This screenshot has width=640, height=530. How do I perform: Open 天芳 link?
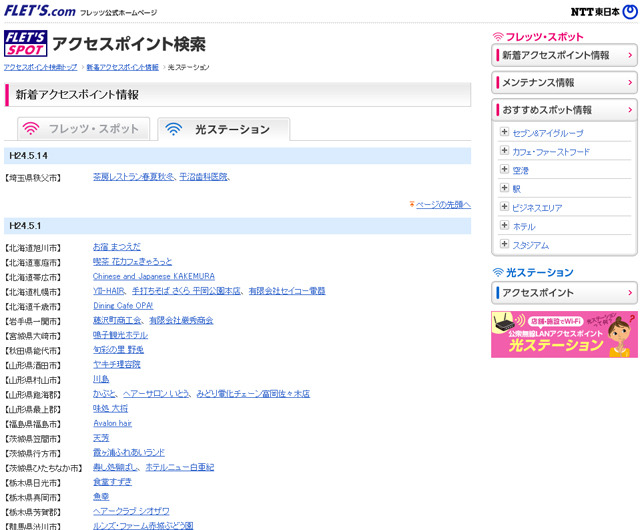point(101,438)
